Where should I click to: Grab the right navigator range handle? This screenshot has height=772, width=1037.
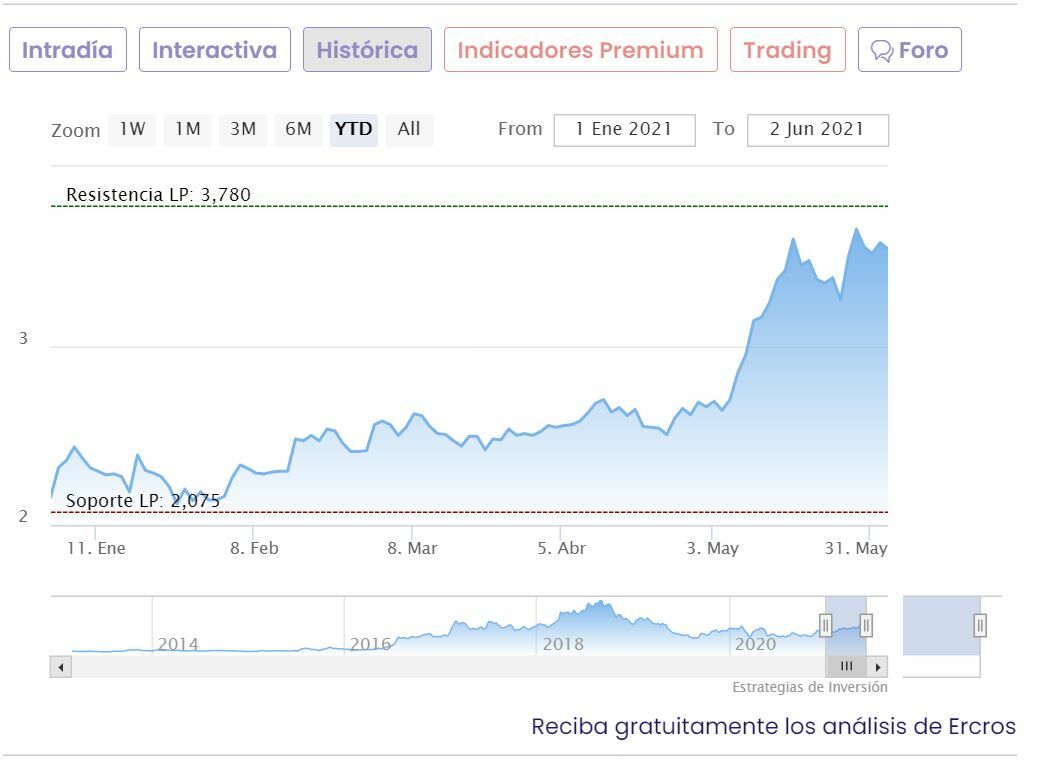(x=866, y=625)
